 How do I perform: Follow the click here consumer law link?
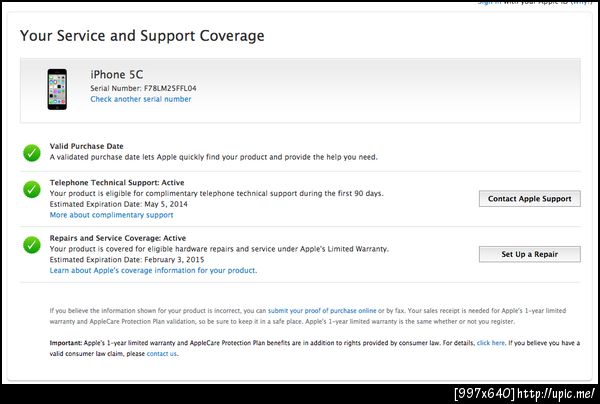pos(491,343)
